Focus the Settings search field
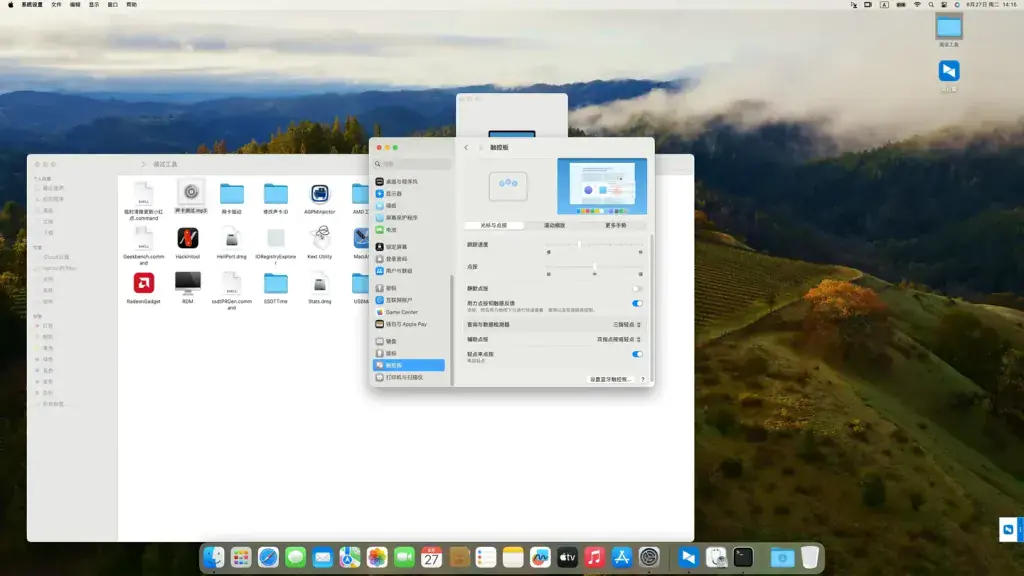 pyautogui.click(x=412, y=164)
